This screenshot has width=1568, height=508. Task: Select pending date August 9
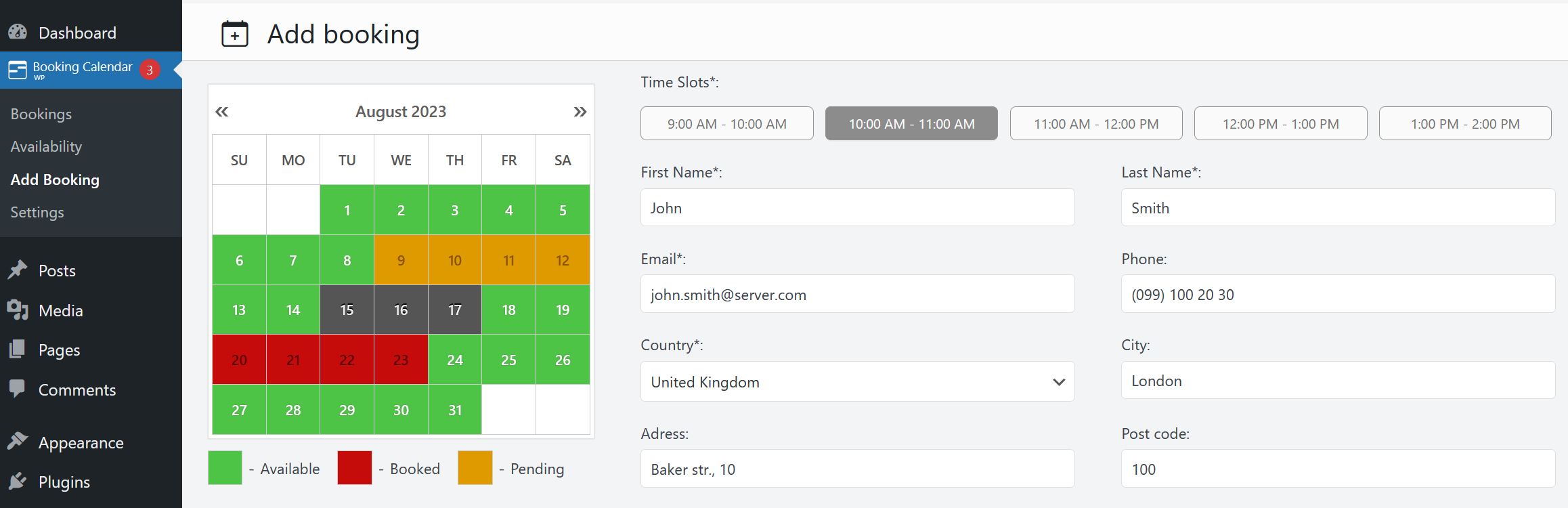(401, 260)
